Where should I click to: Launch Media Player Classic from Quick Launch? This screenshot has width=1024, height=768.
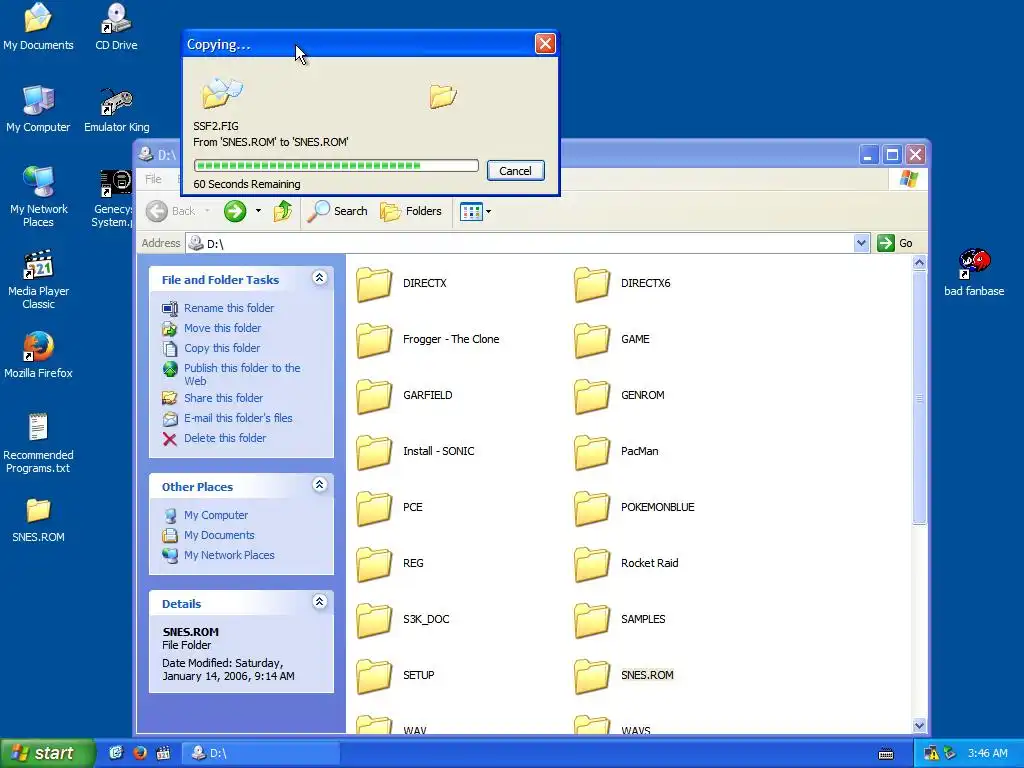click(163, 753)
